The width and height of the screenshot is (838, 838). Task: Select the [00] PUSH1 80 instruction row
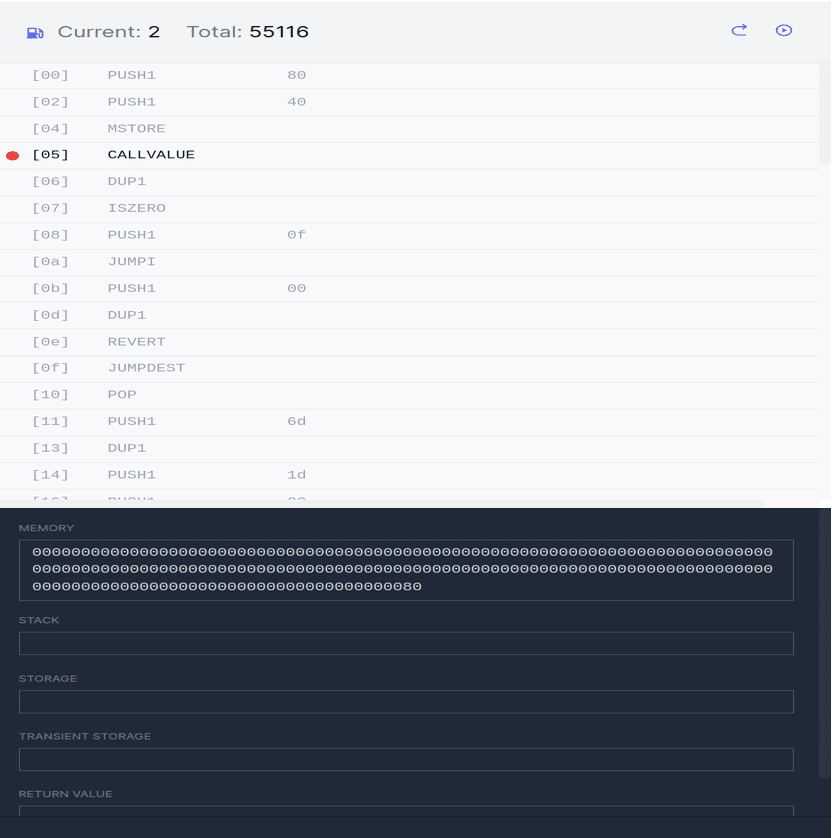pyautogui.click(x=409, y=76)
